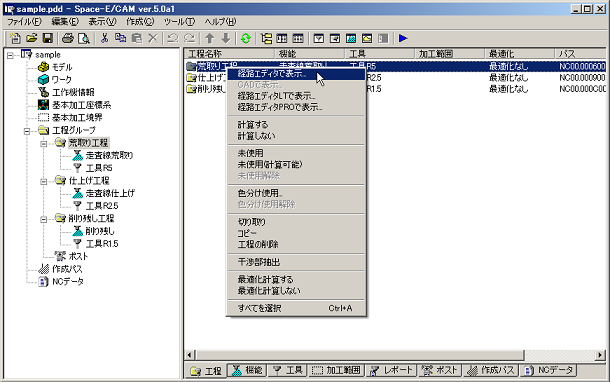
Task: Click the 最適化 column header
Action: [x=520, y=54]
